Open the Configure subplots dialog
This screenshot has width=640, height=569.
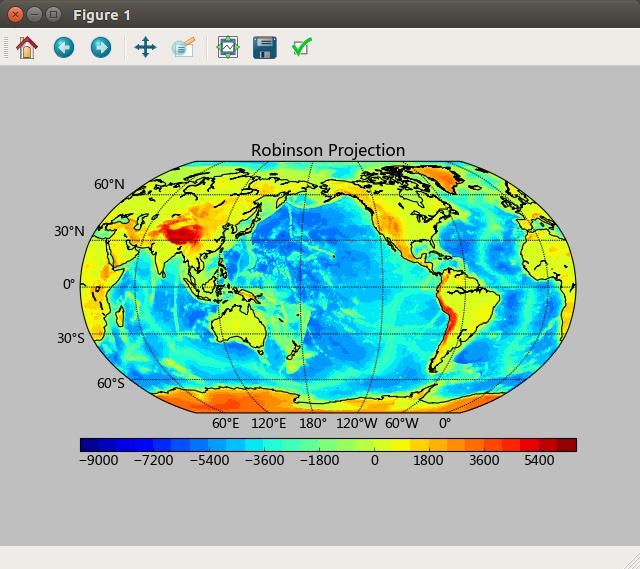[x=228, y=47]
